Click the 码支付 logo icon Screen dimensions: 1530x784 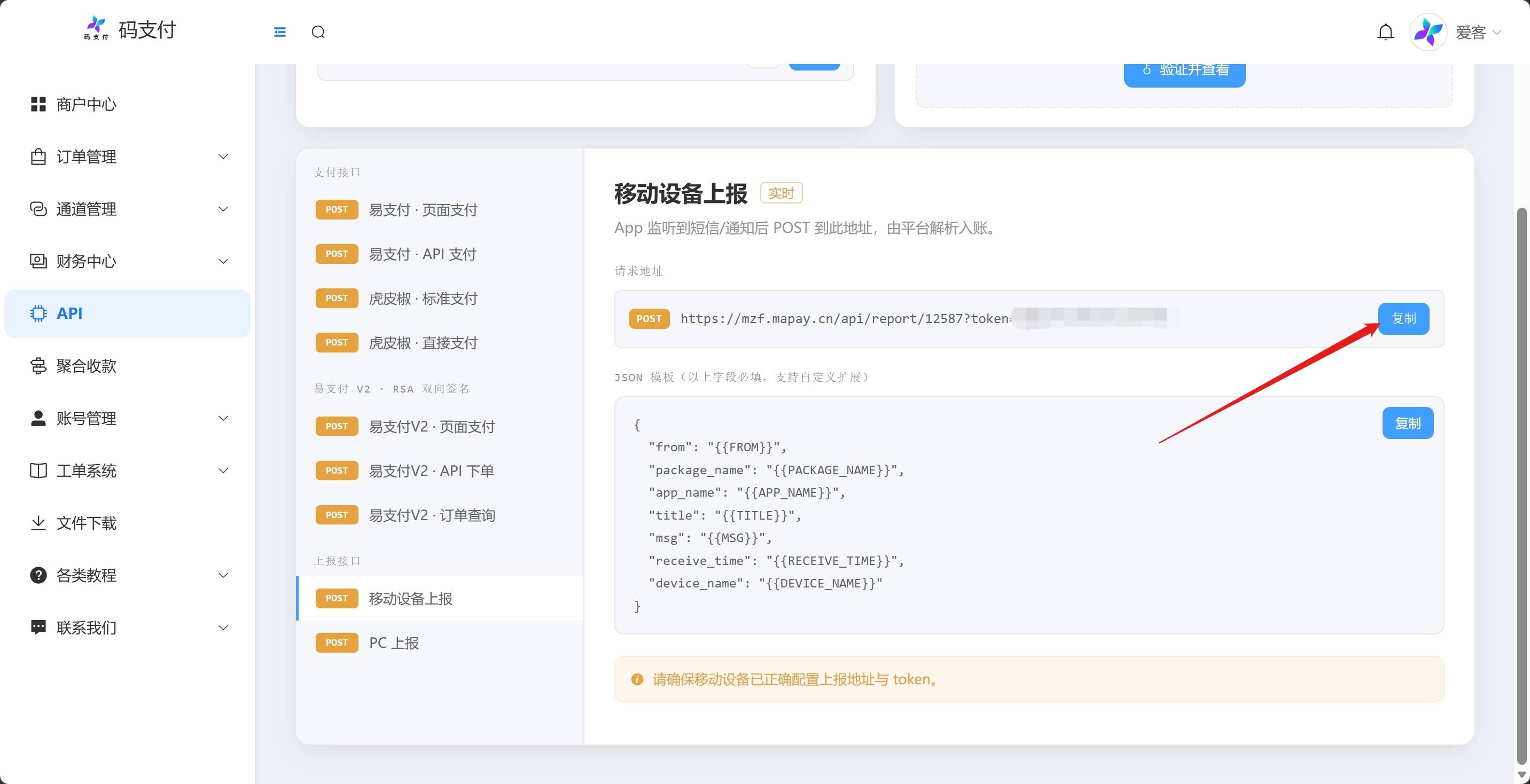[x=96, y=28]
